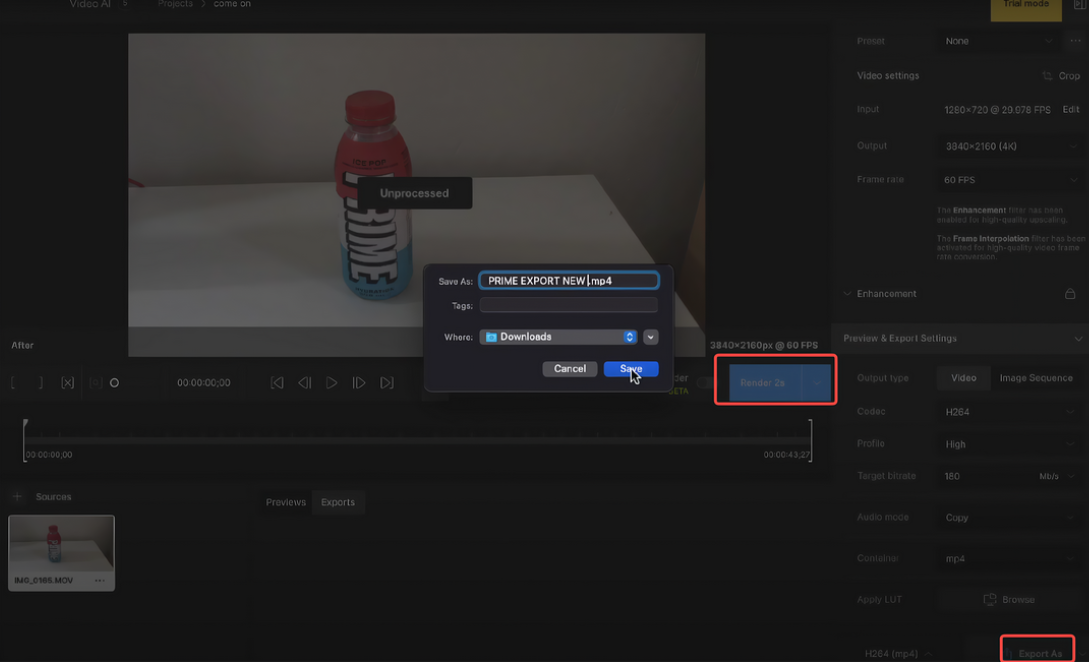
Task: Click the preview loop circle icon near timecode
Action: (114, 382)
